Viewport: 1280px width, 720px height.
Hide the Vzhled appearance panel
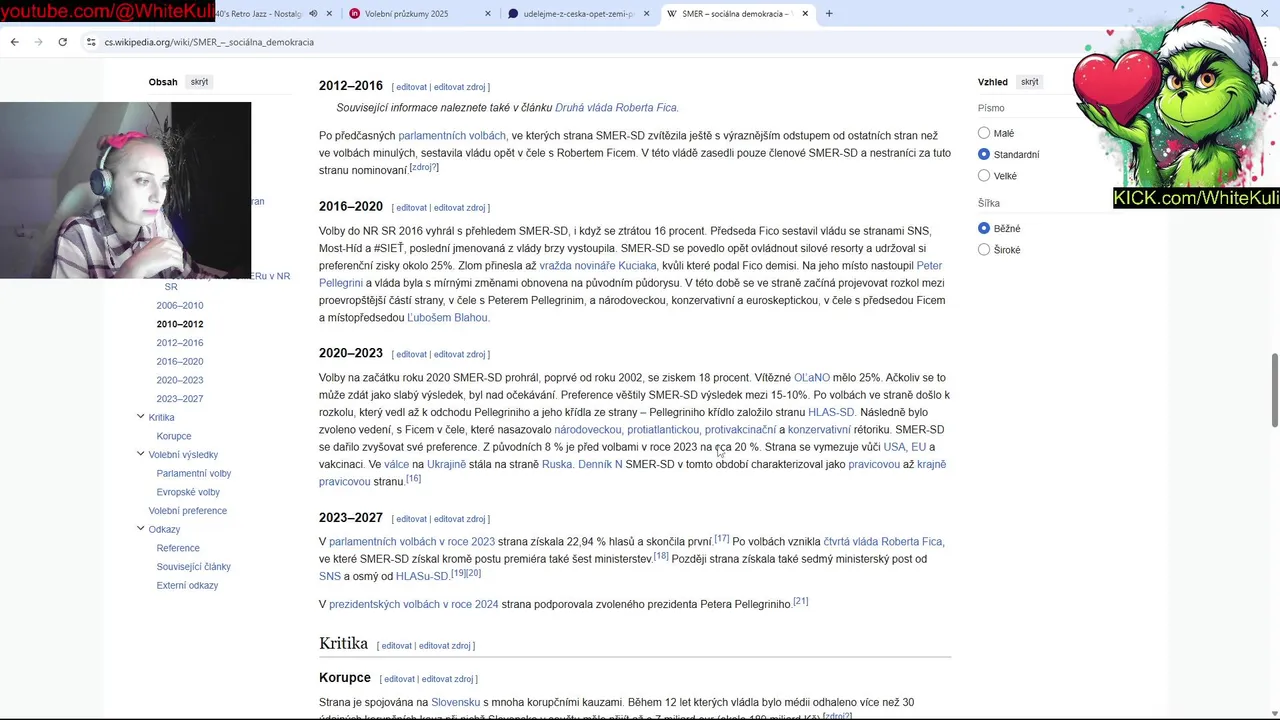1029,82
